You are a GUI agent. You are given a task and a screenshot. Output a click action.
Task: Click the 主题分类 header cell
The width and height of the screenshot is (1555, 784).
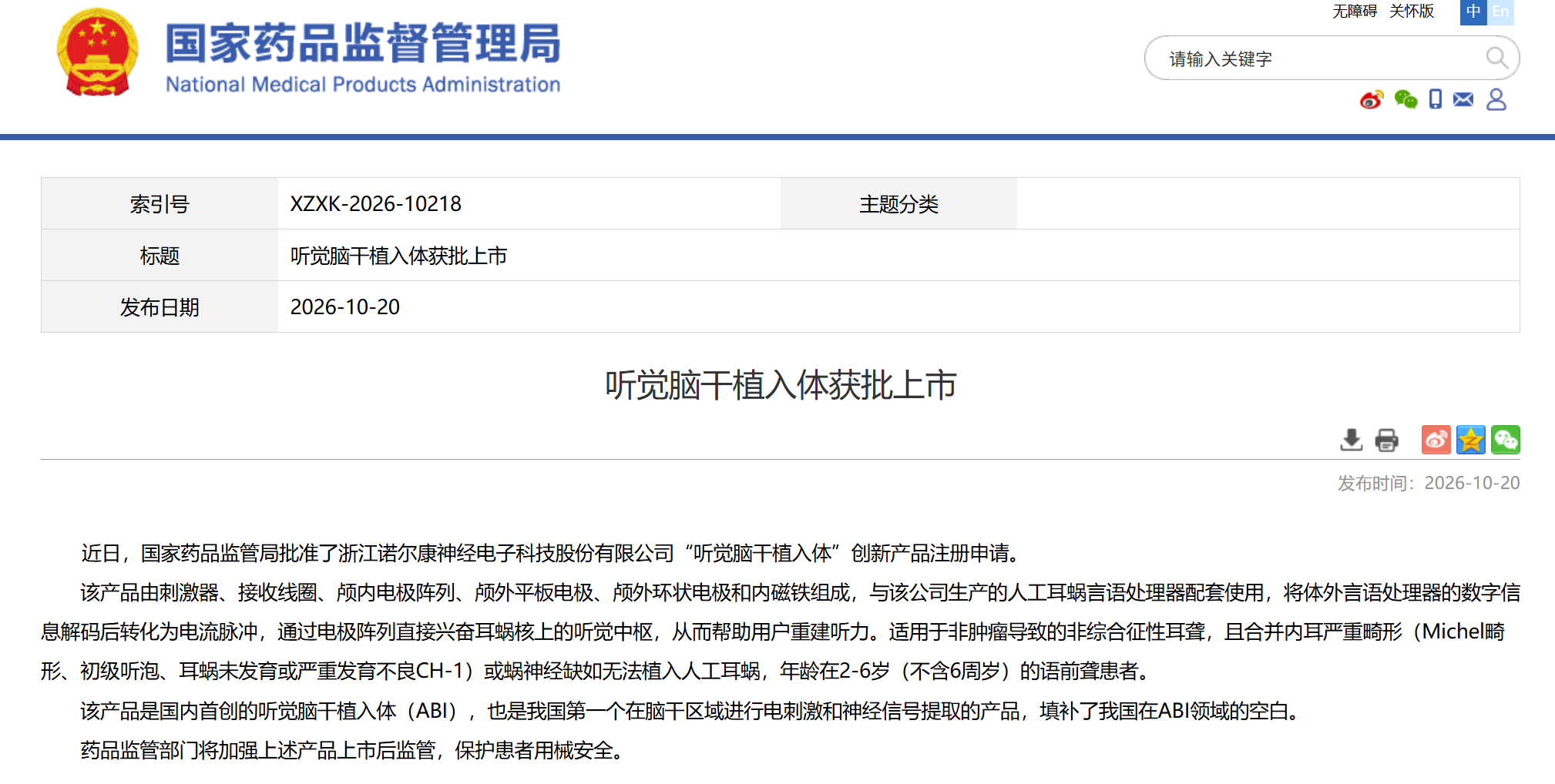coord(898,204)
